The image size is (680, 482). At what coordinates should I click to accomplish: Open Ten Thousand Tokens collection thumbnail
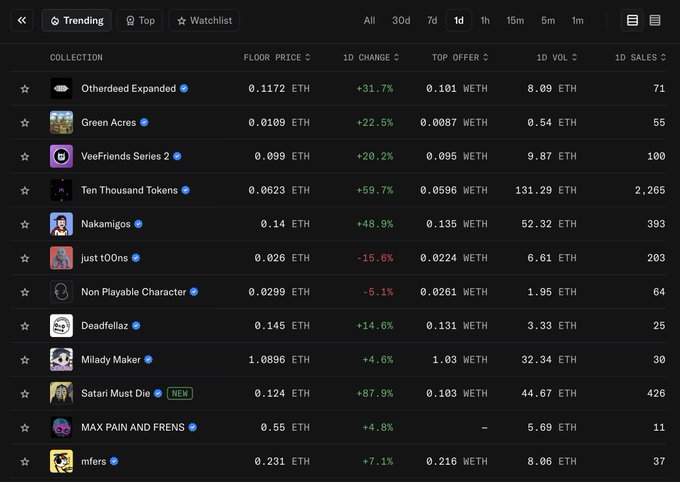[x=61, y=190]
